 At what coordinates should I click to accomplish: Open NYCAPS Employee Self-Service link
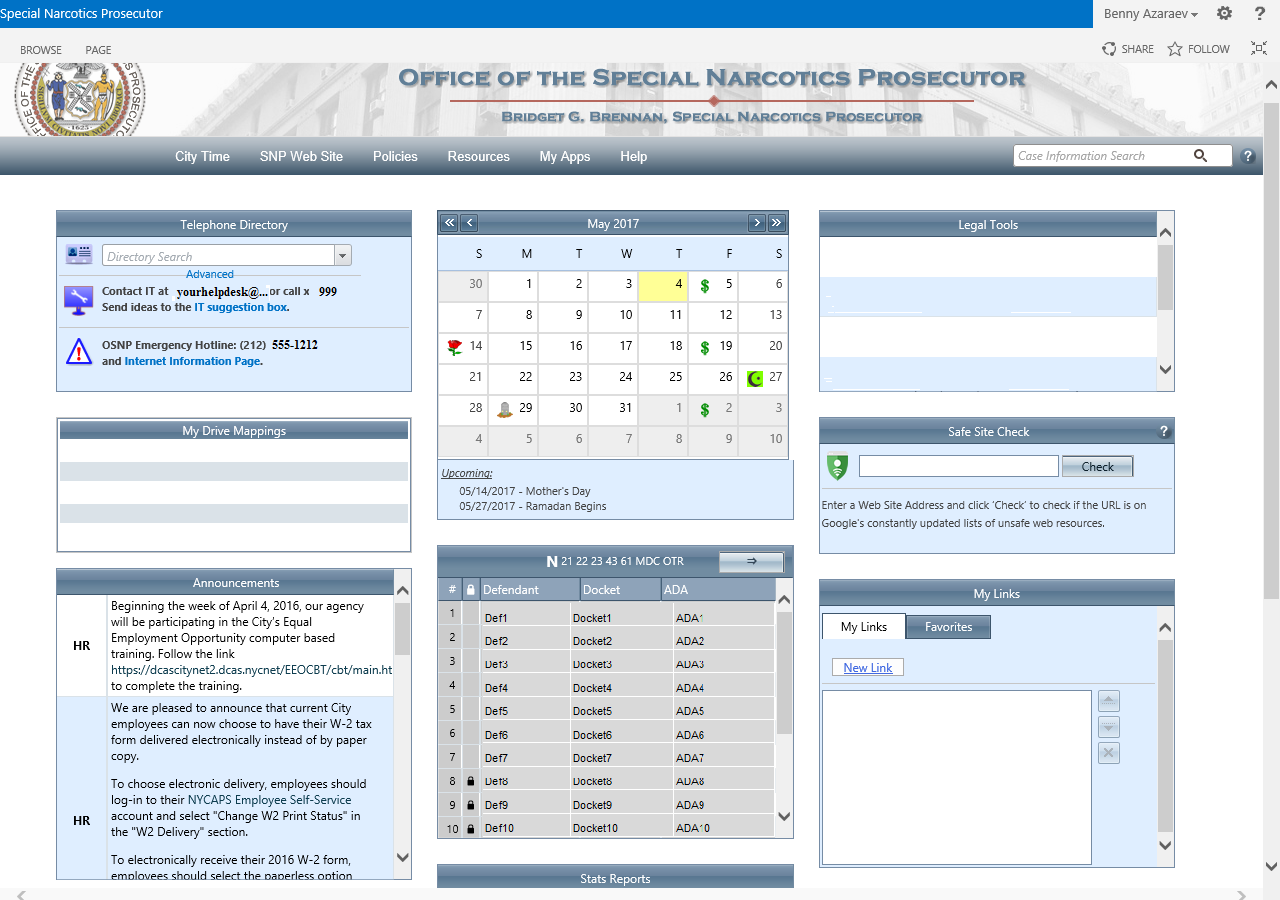click(x=269, y=800)
